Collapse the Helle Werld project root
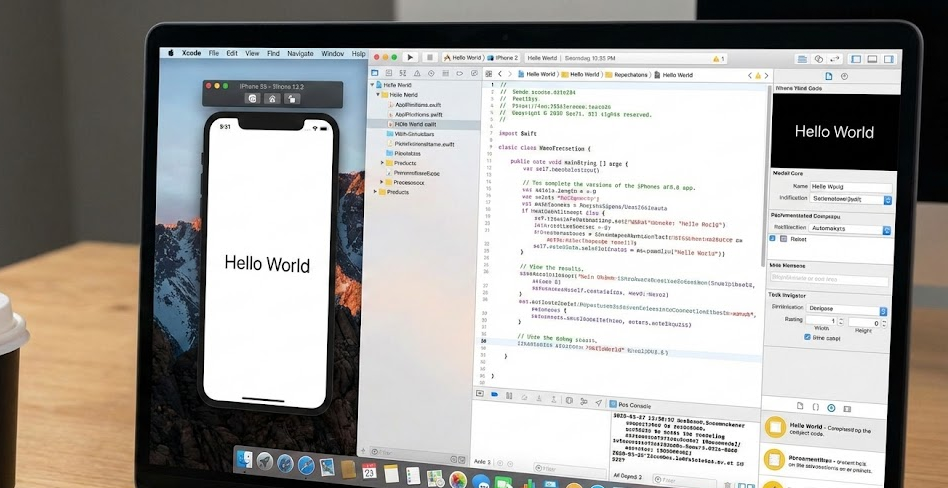Viewport: 948px width, 488px height. (x=372, y=85)
